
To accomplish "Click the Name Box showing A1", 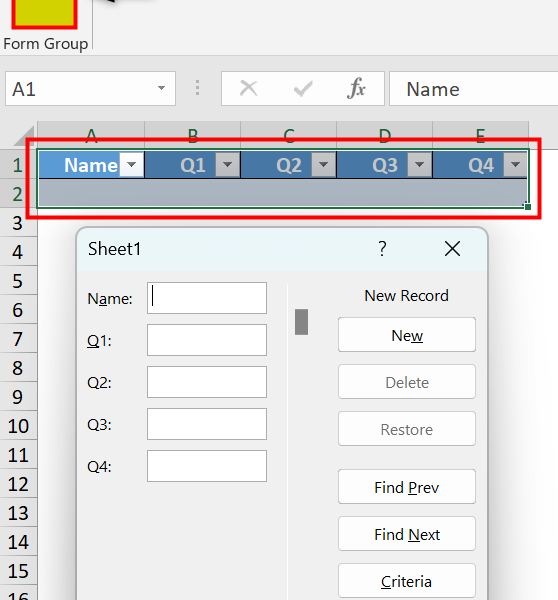I will pos(90,89).
